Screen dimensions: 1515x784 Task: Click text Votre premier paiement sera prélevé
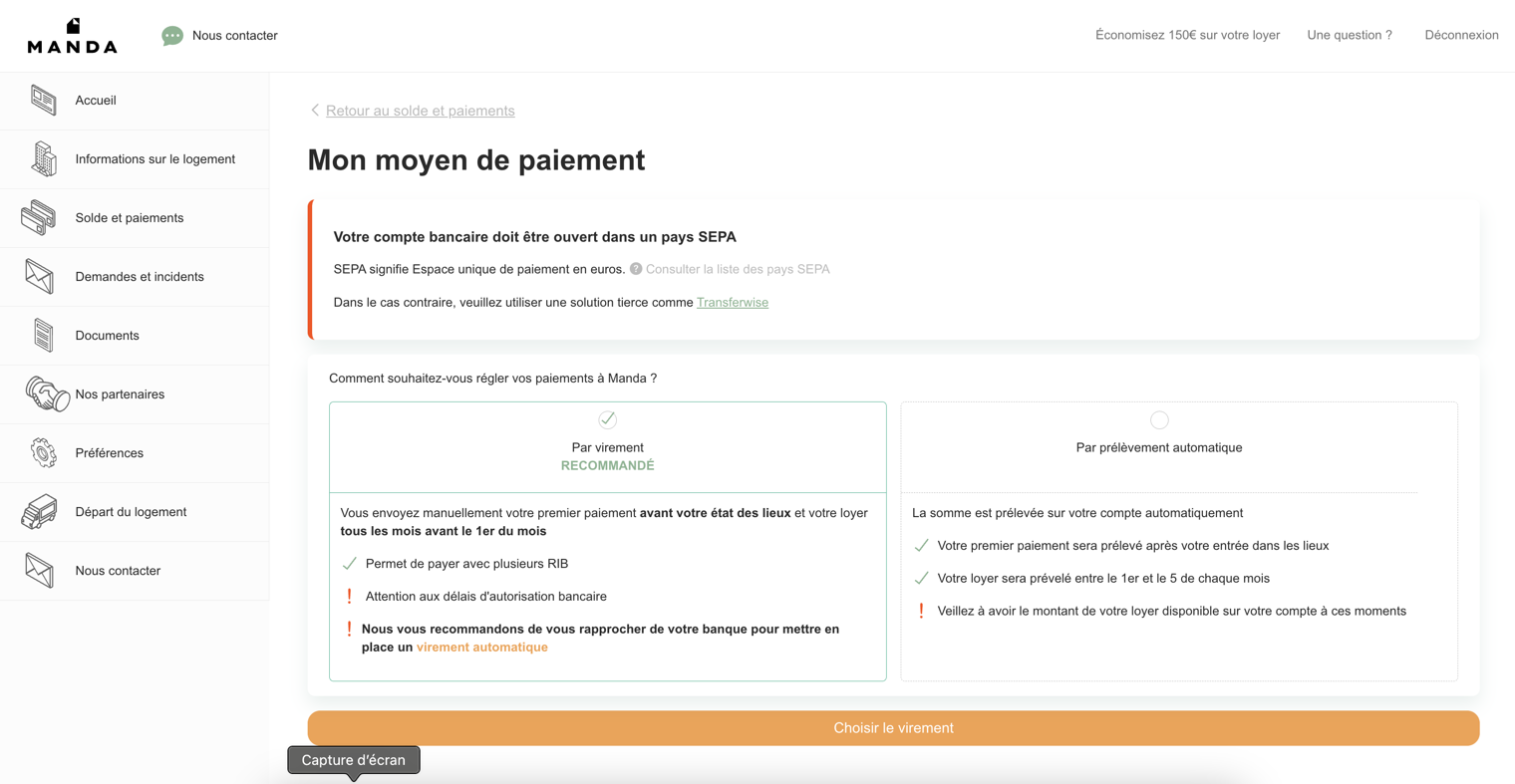click(x=1133, y=546)
